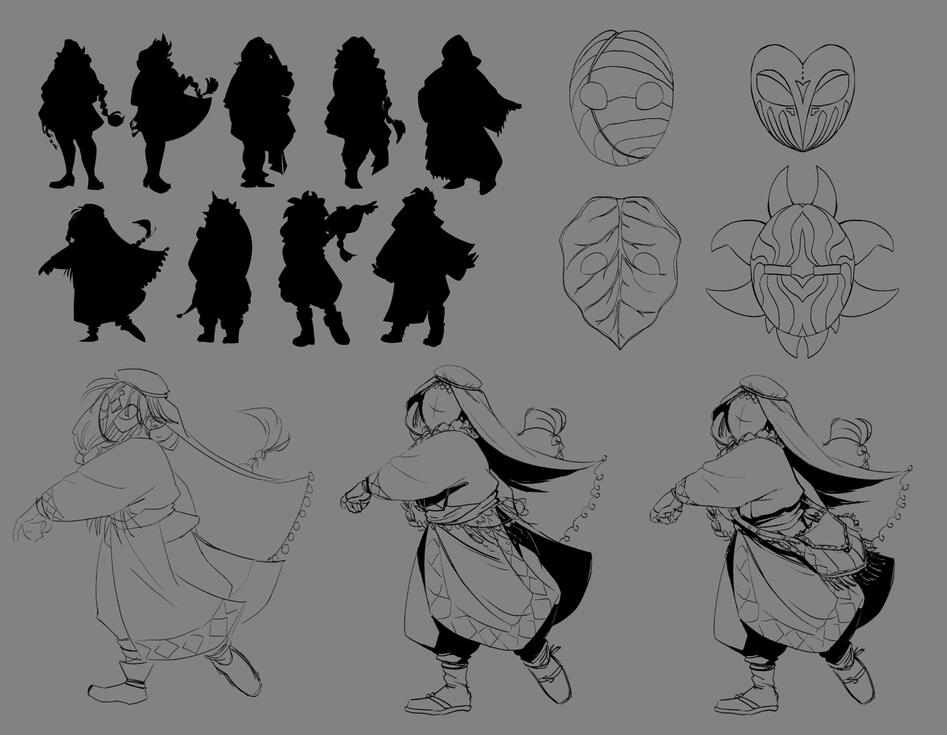Click the lantern held by the first silhouette

coord(118,121)
